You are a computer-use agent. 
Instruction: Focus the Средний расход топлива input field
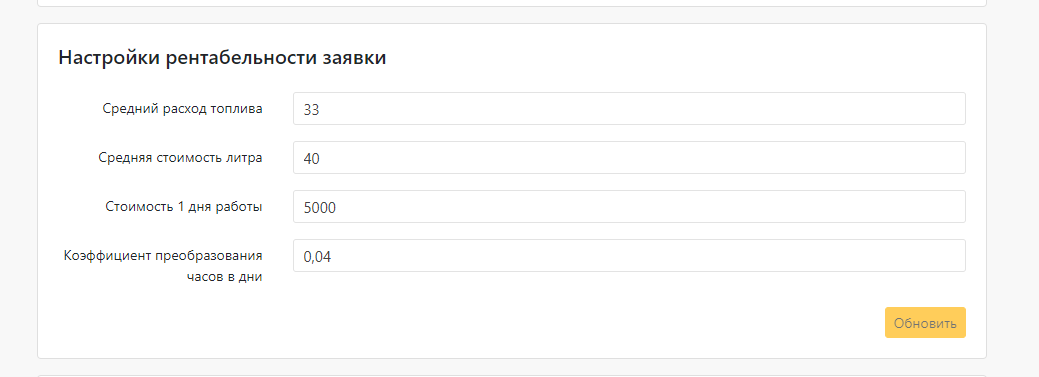coord(629,109)
